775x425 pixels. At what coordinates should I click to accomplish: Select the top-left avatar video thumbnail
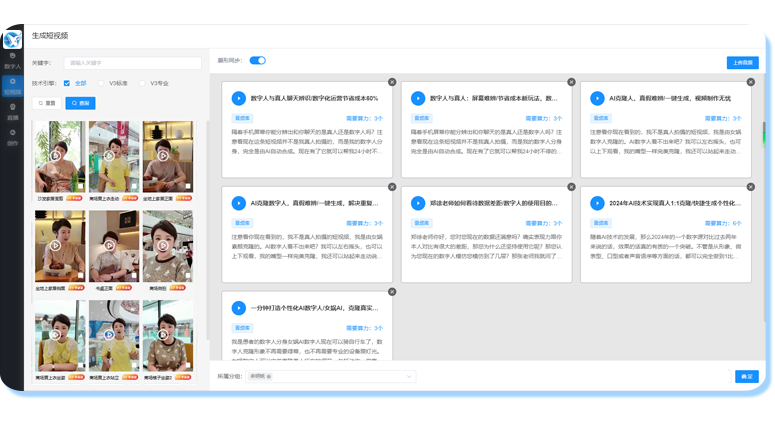[58, 155]
